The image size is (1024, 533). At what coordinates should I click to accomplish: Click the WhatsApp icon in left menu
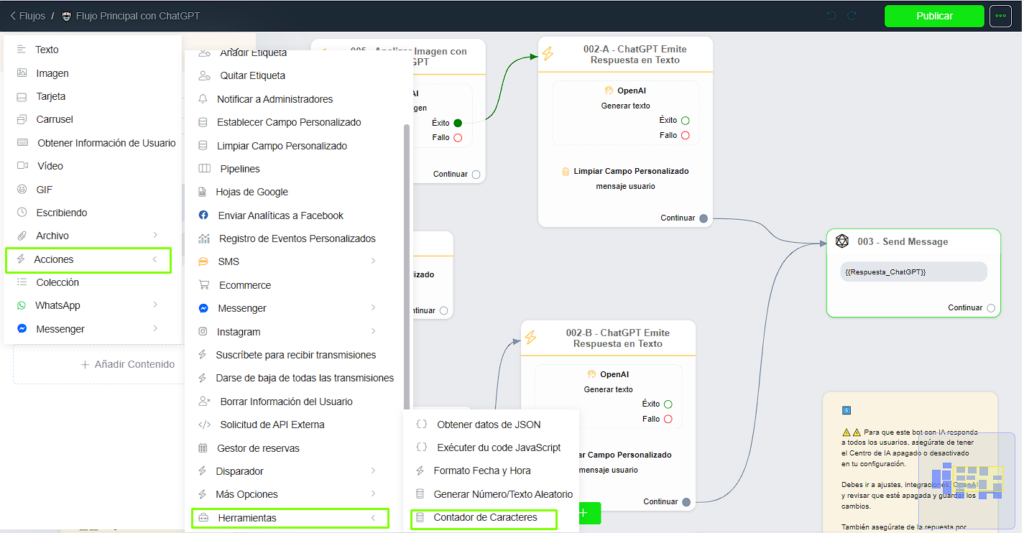pos(22,305)
